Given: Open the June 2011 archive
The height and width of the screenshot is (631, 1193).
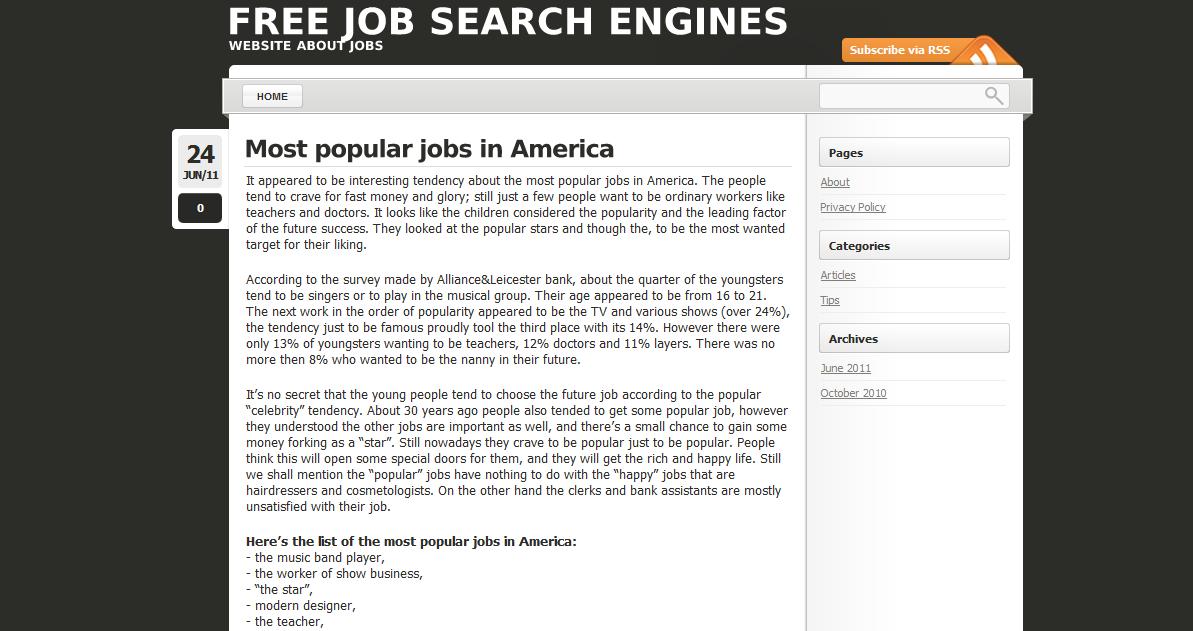Looking at the screenshot, I should tap(845, 368).
